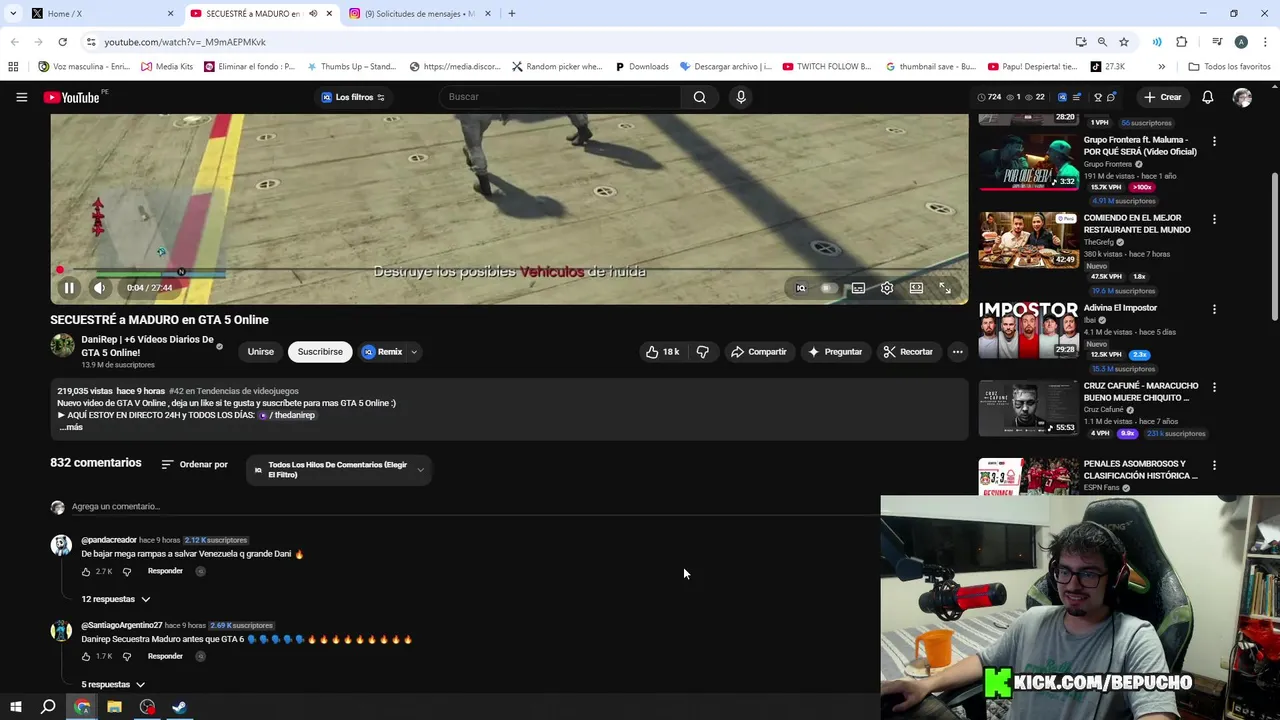Click the 724 clock stat in header
Screen dimensions: 1280x720
point(989,97)
